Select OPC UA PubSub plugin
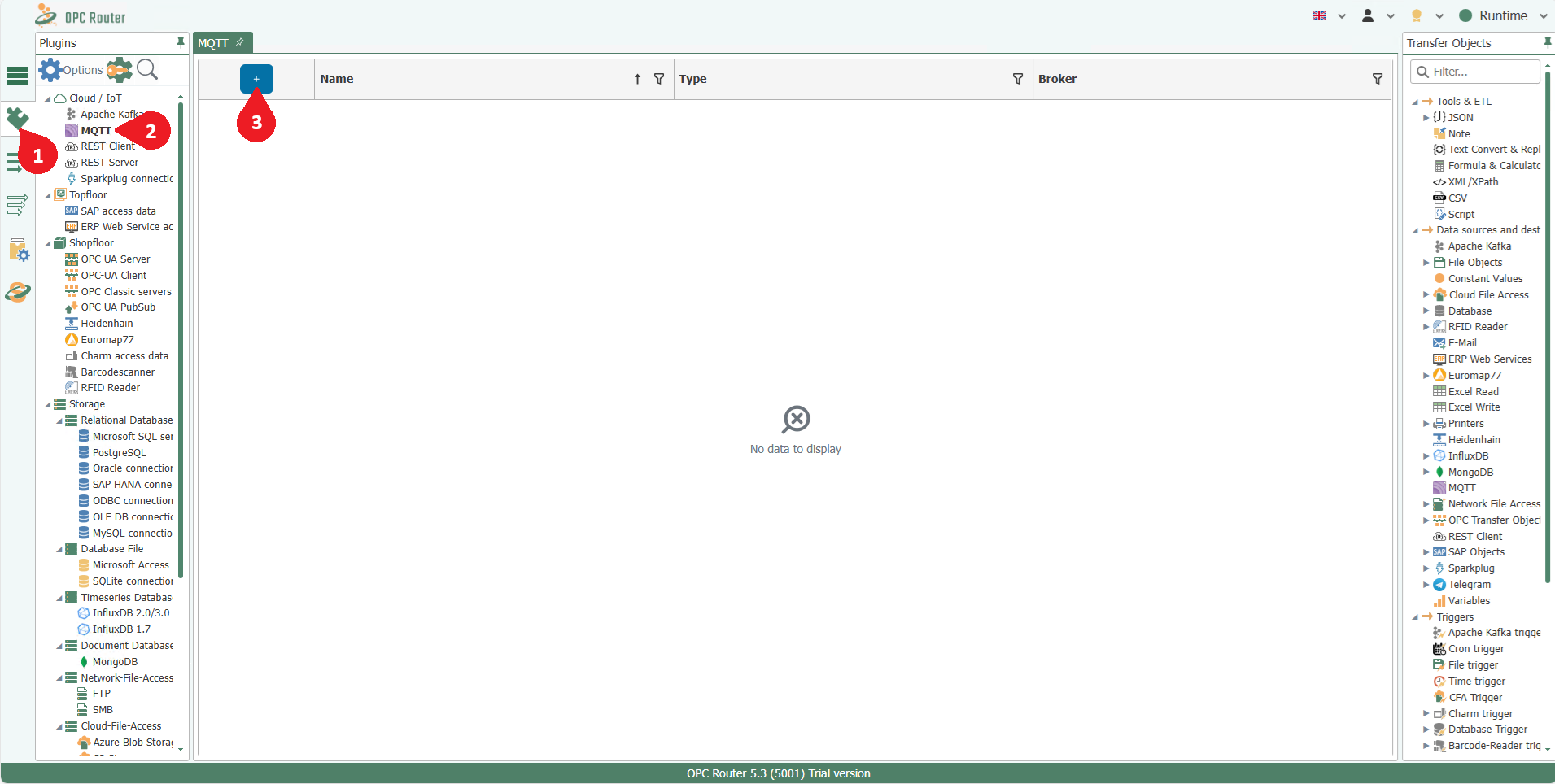The image size is (1555, 784). (118, 307)
